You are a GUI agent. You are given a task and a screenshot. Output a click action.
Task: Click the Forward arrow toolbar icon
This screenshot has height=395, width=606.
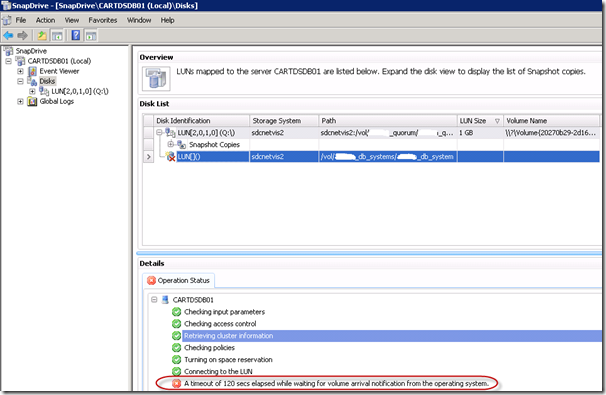tap(22, 36)
